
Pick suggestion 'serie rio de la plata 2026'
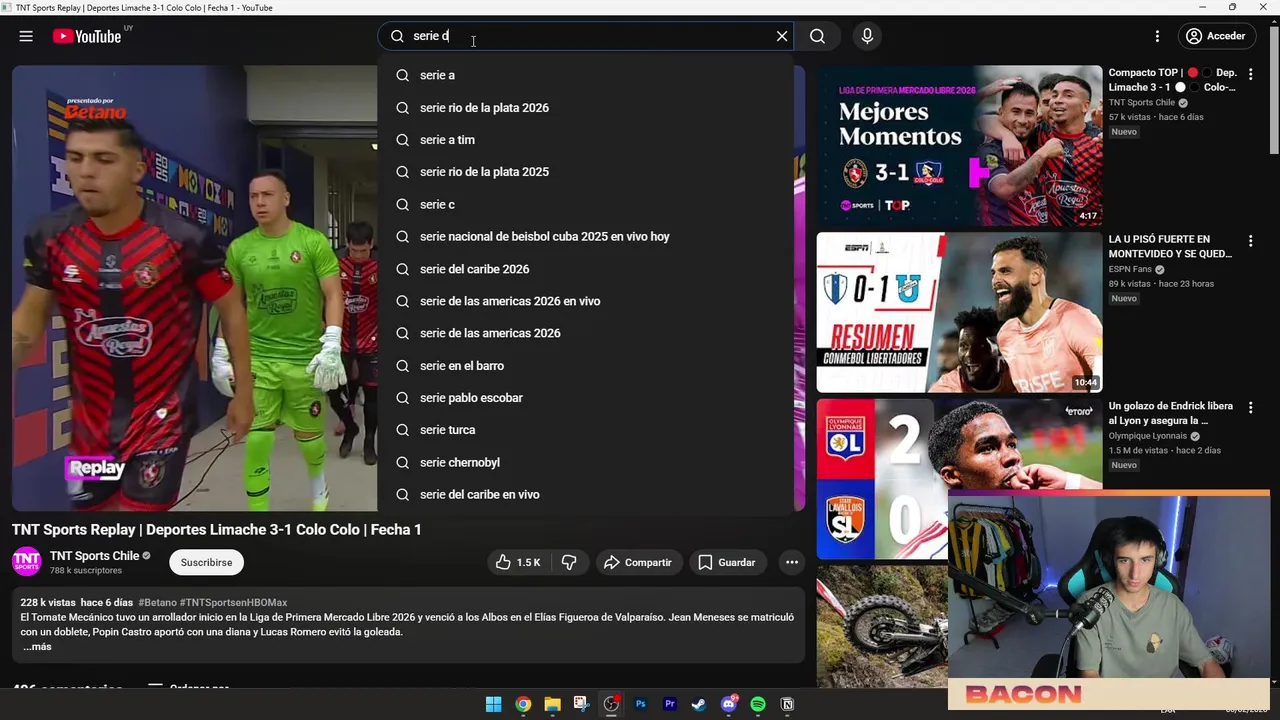(x=585, y=107)
